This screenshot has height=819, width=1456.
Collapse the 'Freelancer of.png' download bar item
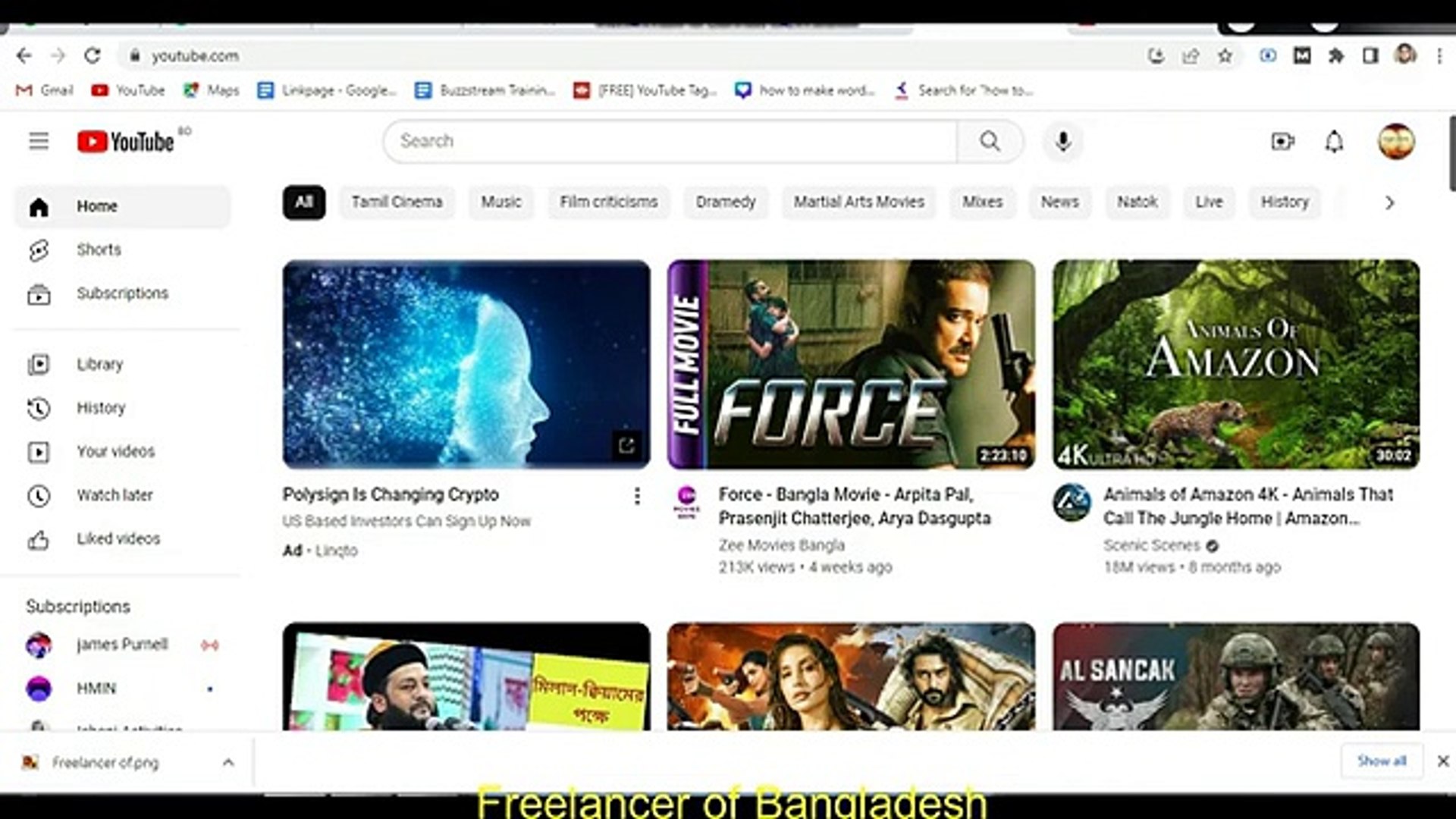(x=228, y=763)
